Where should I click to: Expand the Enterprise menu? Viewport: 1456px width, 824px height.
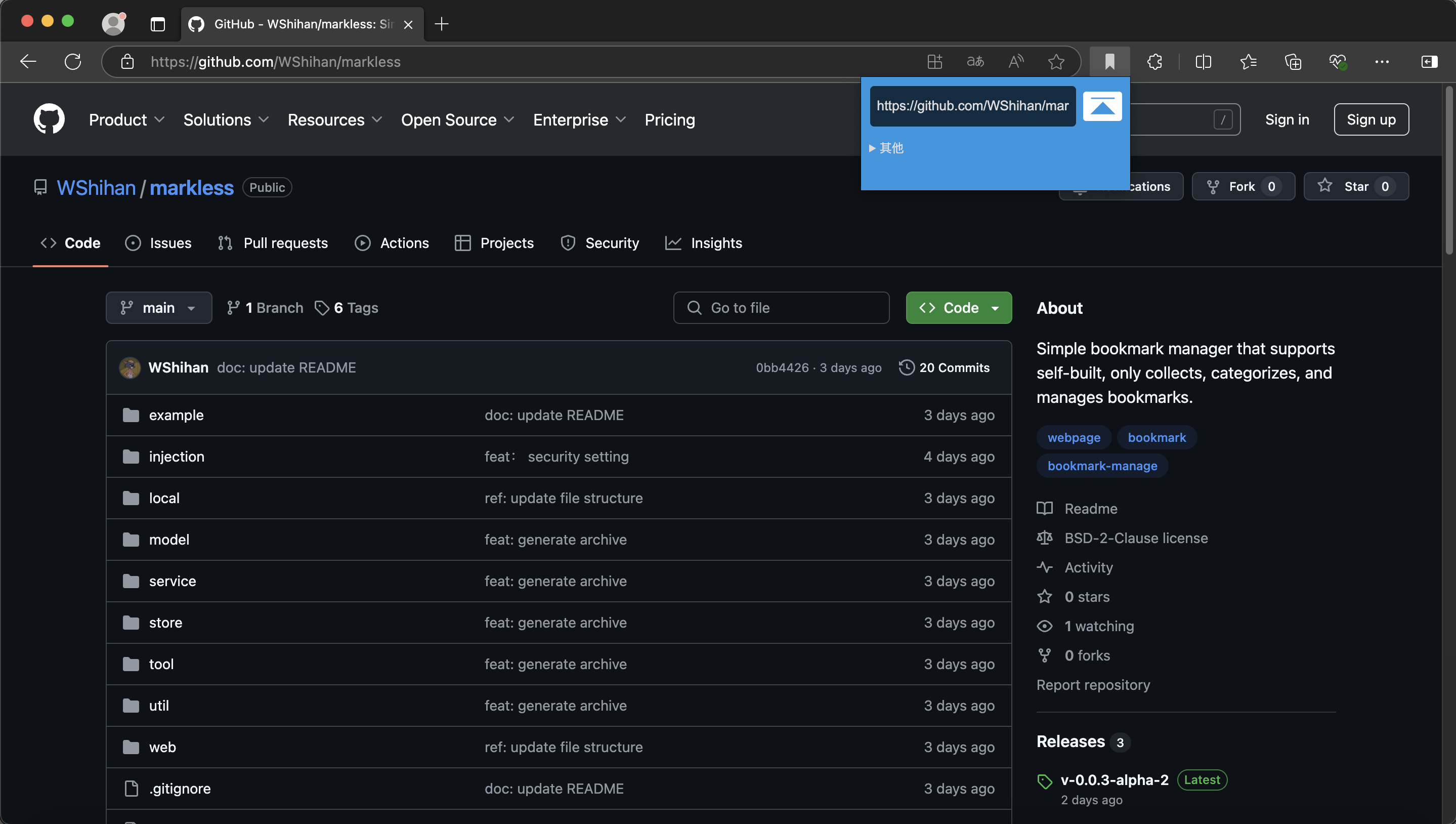point(580,119)
